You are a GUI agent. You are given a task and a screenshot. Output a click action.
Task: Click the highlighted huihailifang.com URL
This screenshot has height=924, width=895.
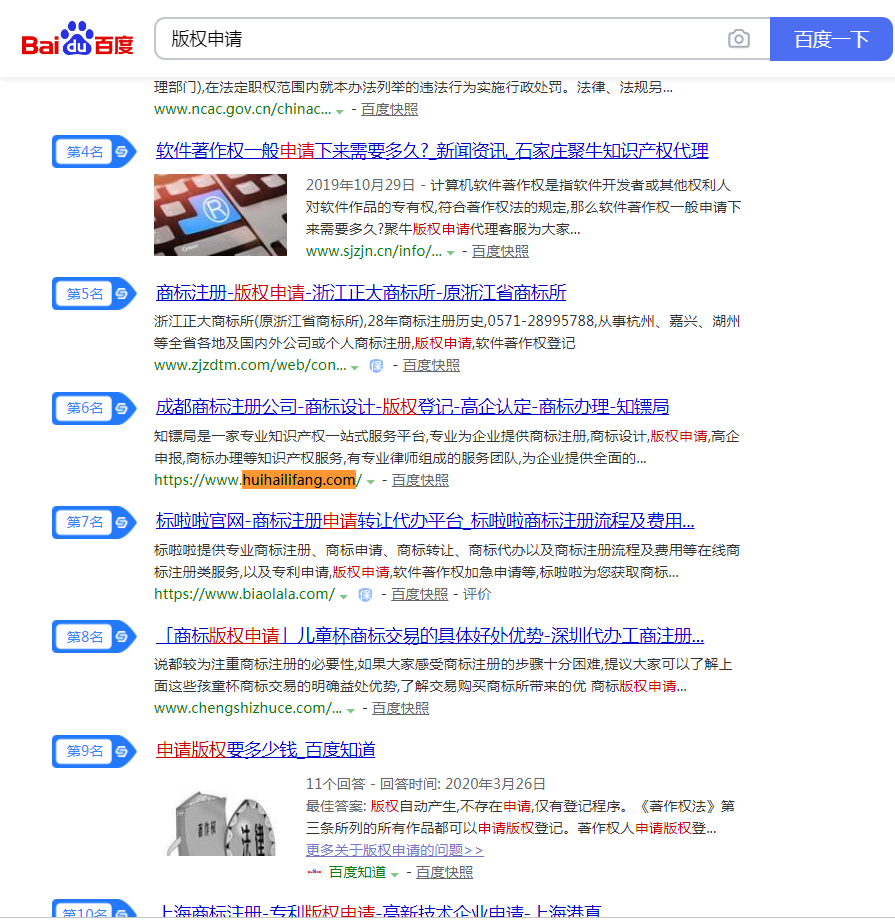click(x=299, y=480)
